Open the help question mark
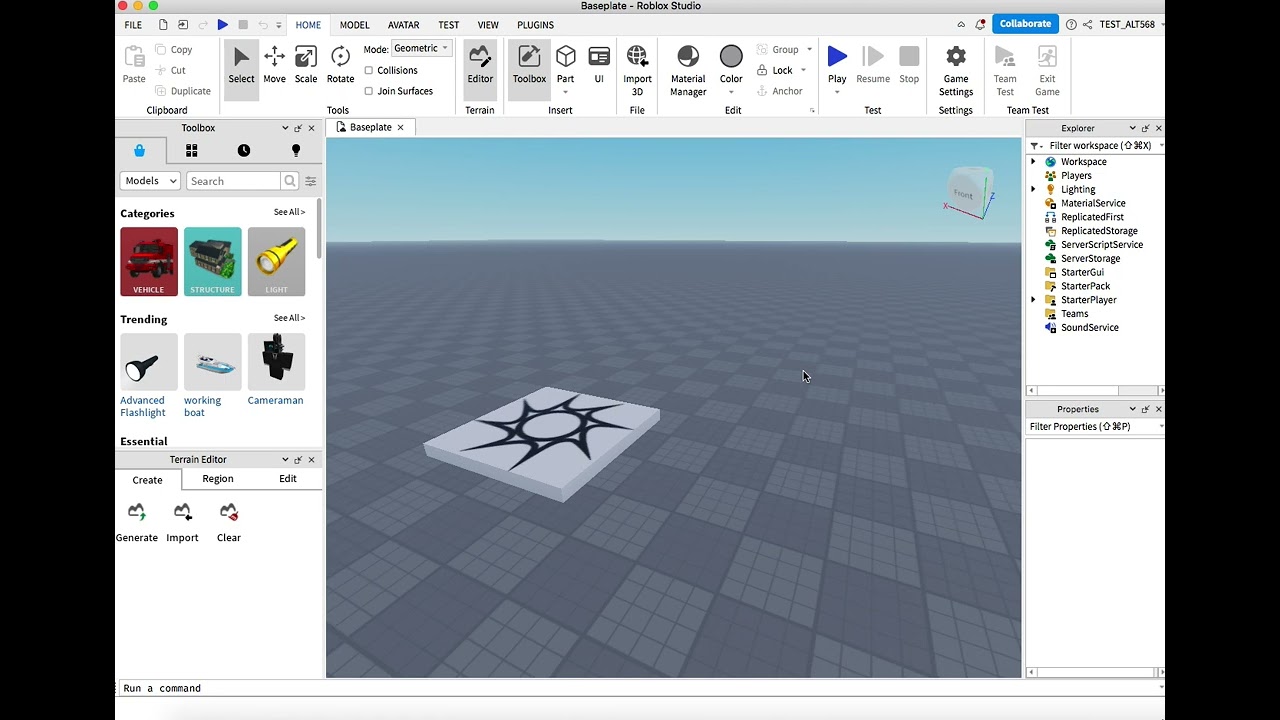The height and width of the screenshot is (720, 1280). pyautogui.click(x=1071, y=24)
